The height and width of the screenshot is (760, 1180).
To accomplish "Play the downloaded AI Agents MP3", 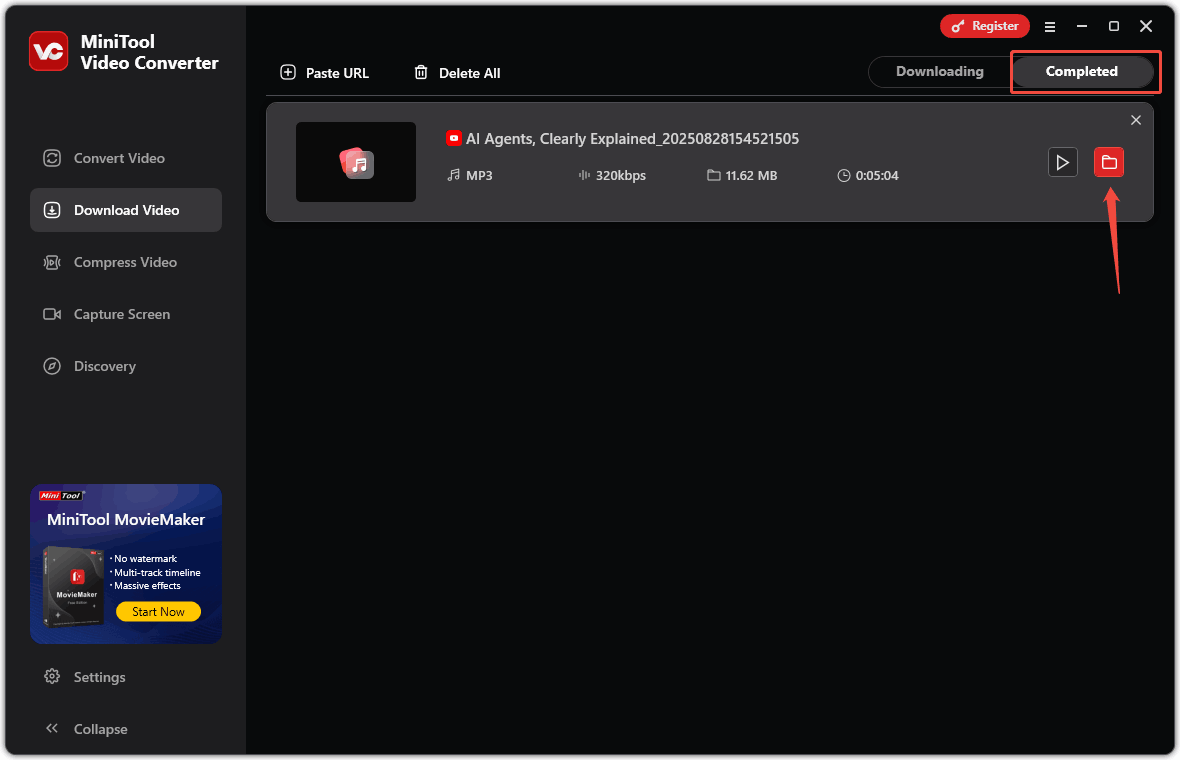I will [1063, 162].
